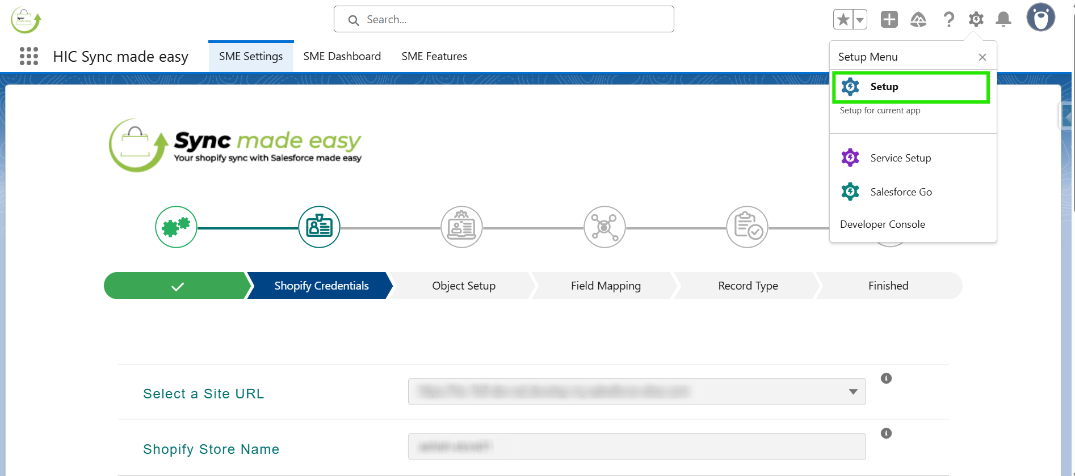Click the object setup laptop step icon
The image size is (1075, 476).
click(x=461, y=226)
